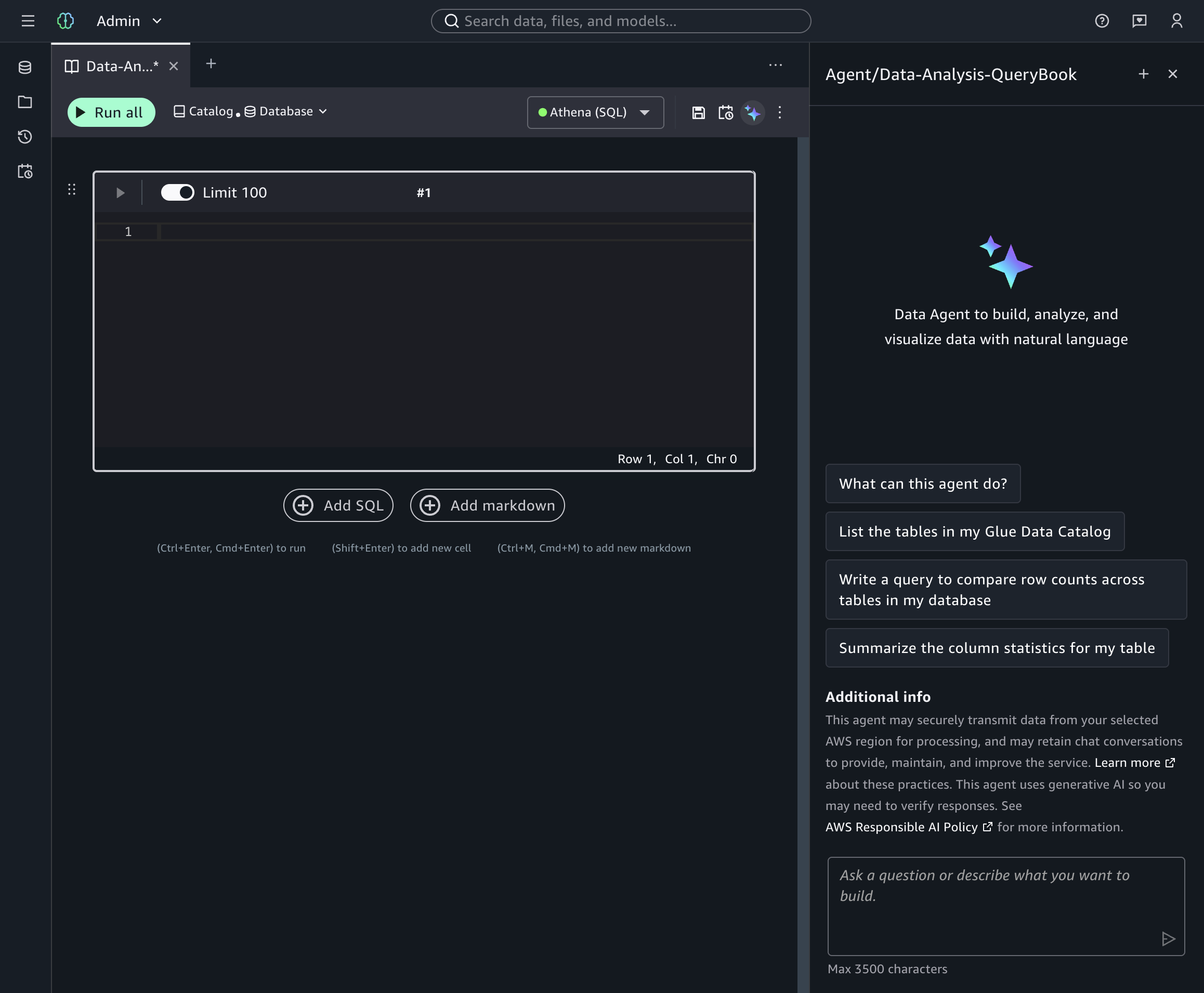This screenshot has height=993, width=1204.
Task: Change the Athena (SQL) connection dropdown
Action: pos(595,112)
